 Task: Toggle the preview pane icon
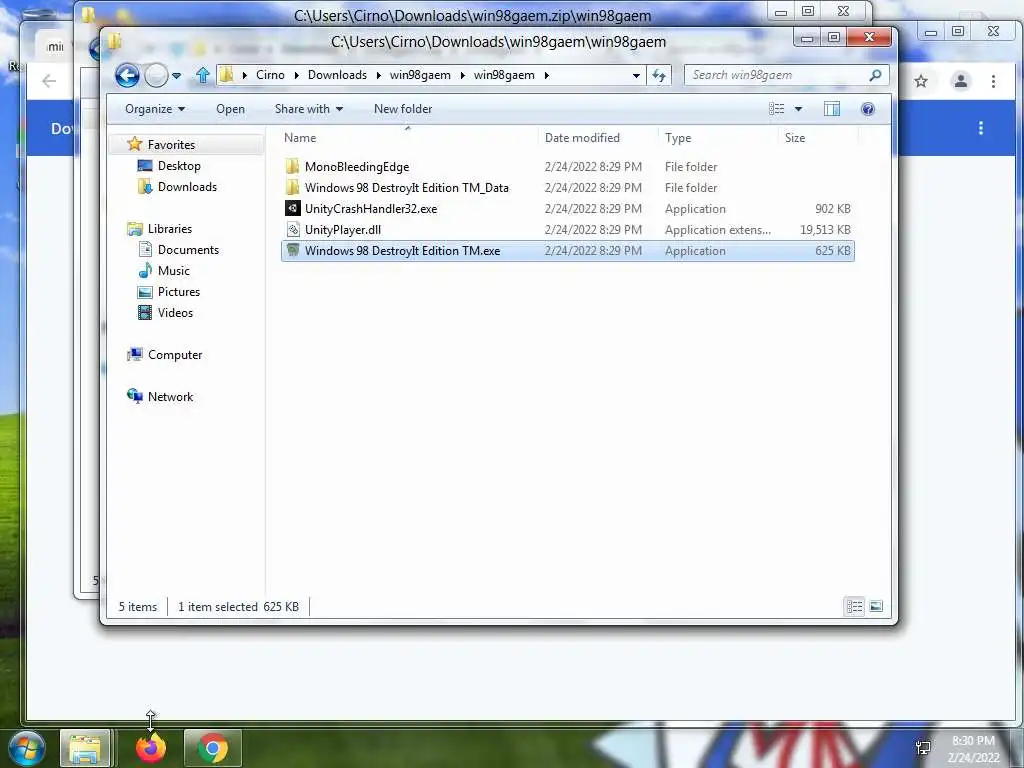tap(832, 109)
